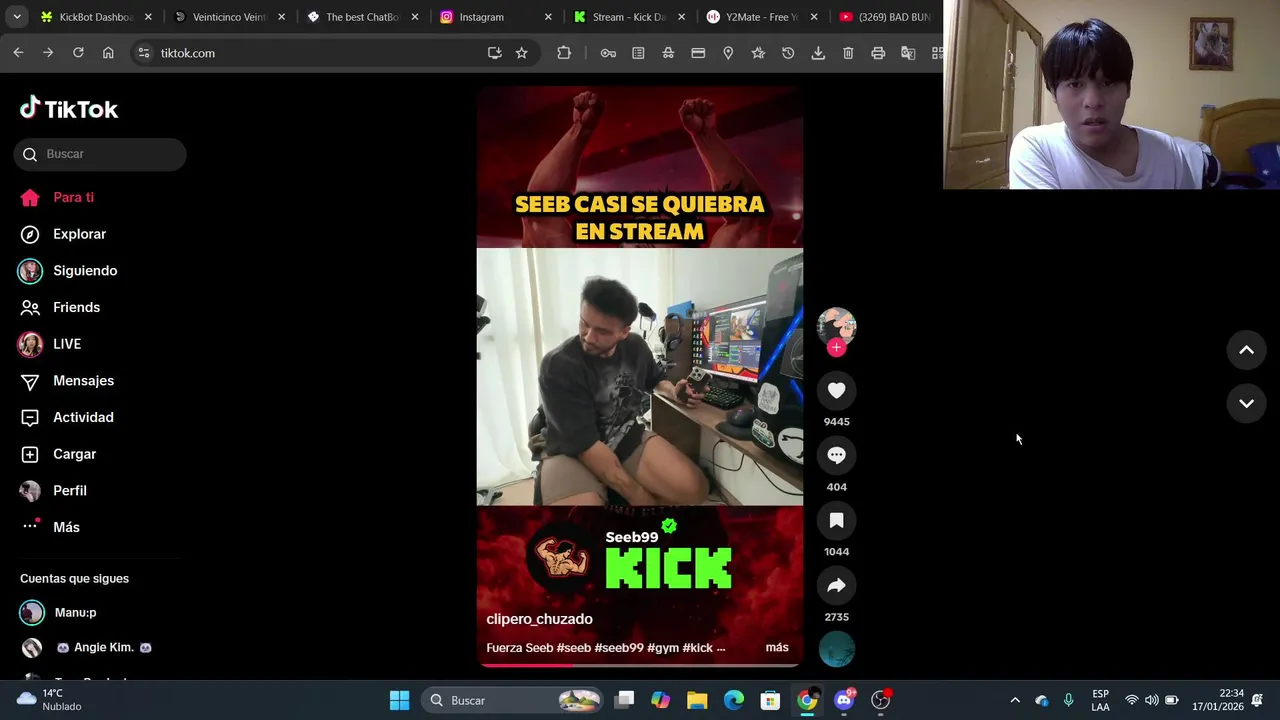
Task: Click the Buscar search field in TikTok
Action: tap(100, 154)
